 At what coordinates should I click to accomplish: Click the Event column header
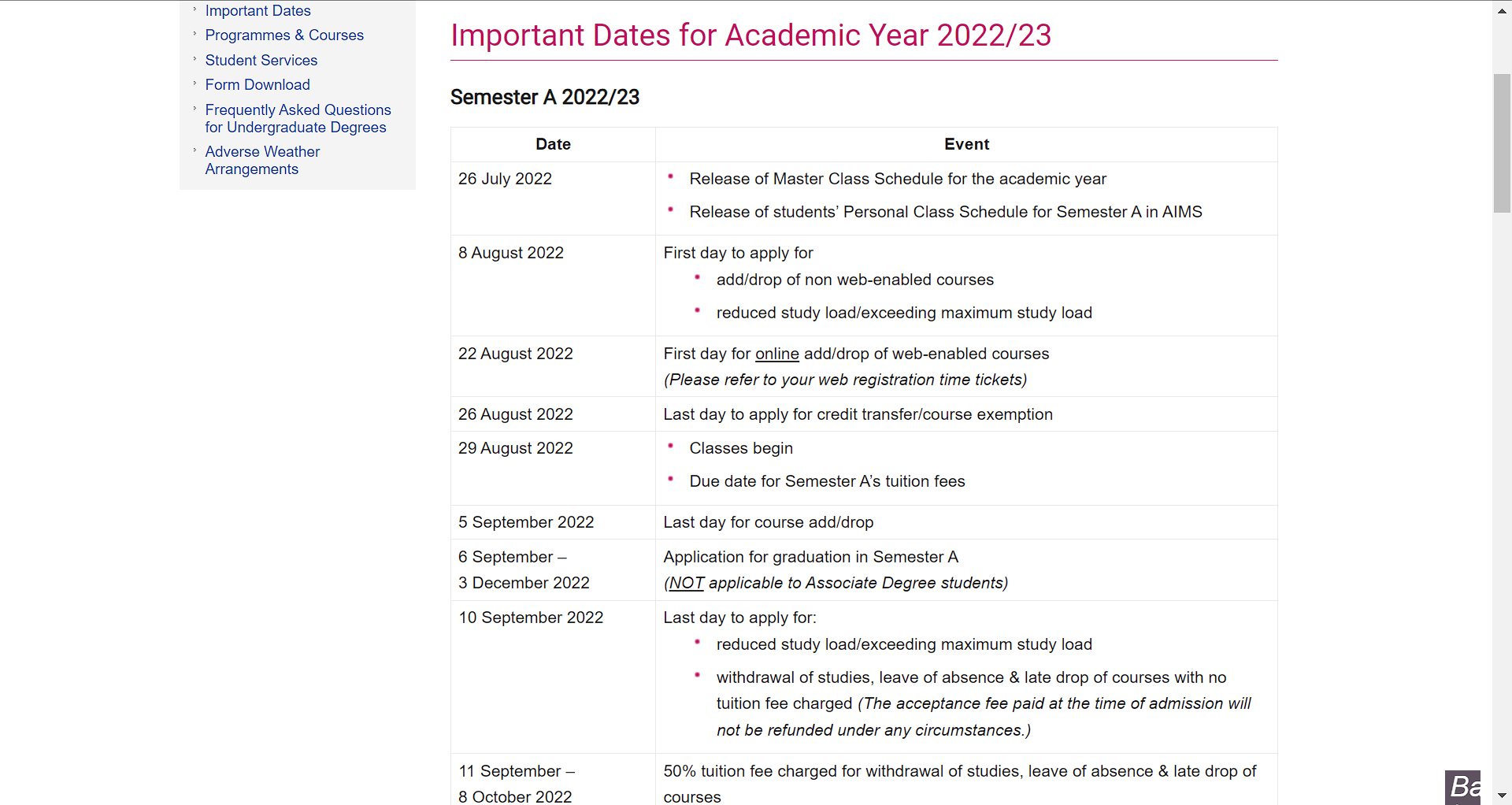[x=966, y=145]
